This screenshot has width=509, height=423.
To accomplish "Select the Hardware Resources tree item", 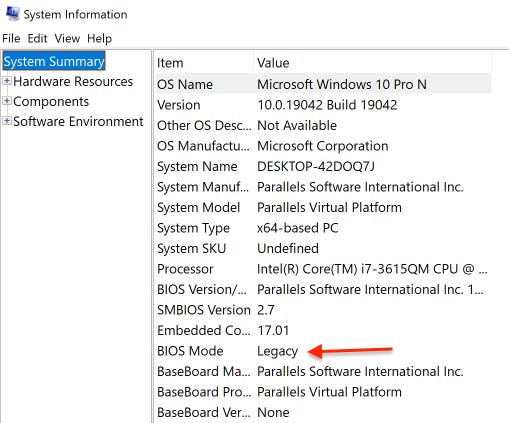I will click(73, 81).
